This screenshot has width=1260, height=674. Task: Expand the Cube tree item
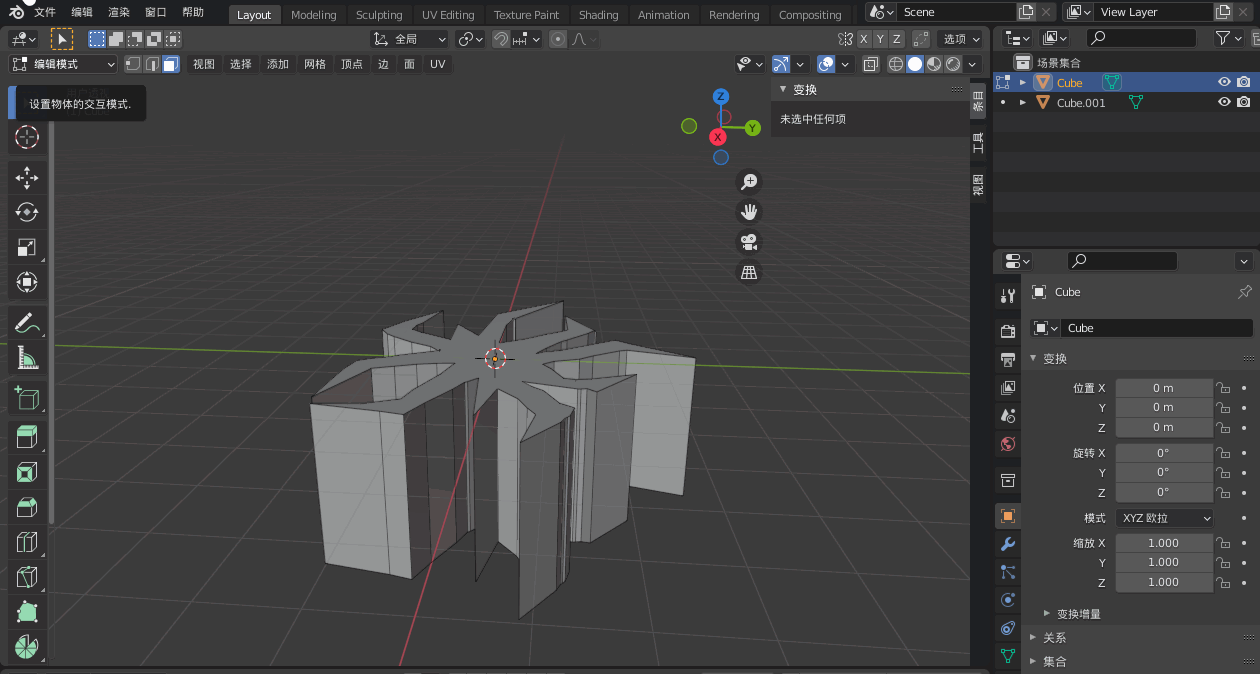[1023, 83]
